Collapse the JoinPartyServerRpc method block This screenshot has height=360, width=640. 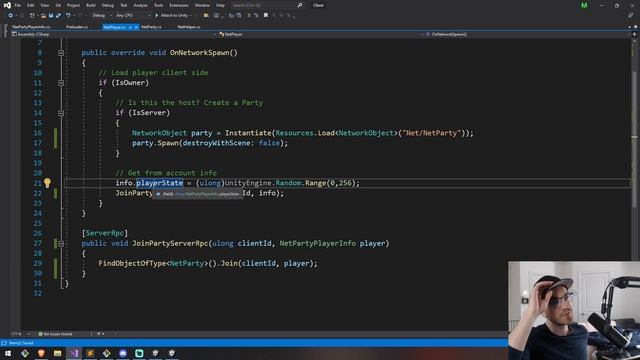(x=61, y=244)
